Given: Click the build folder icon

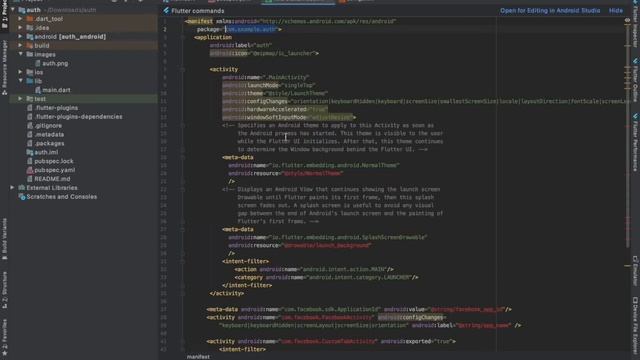Looking at the screenshot, I should coord(30,46).
